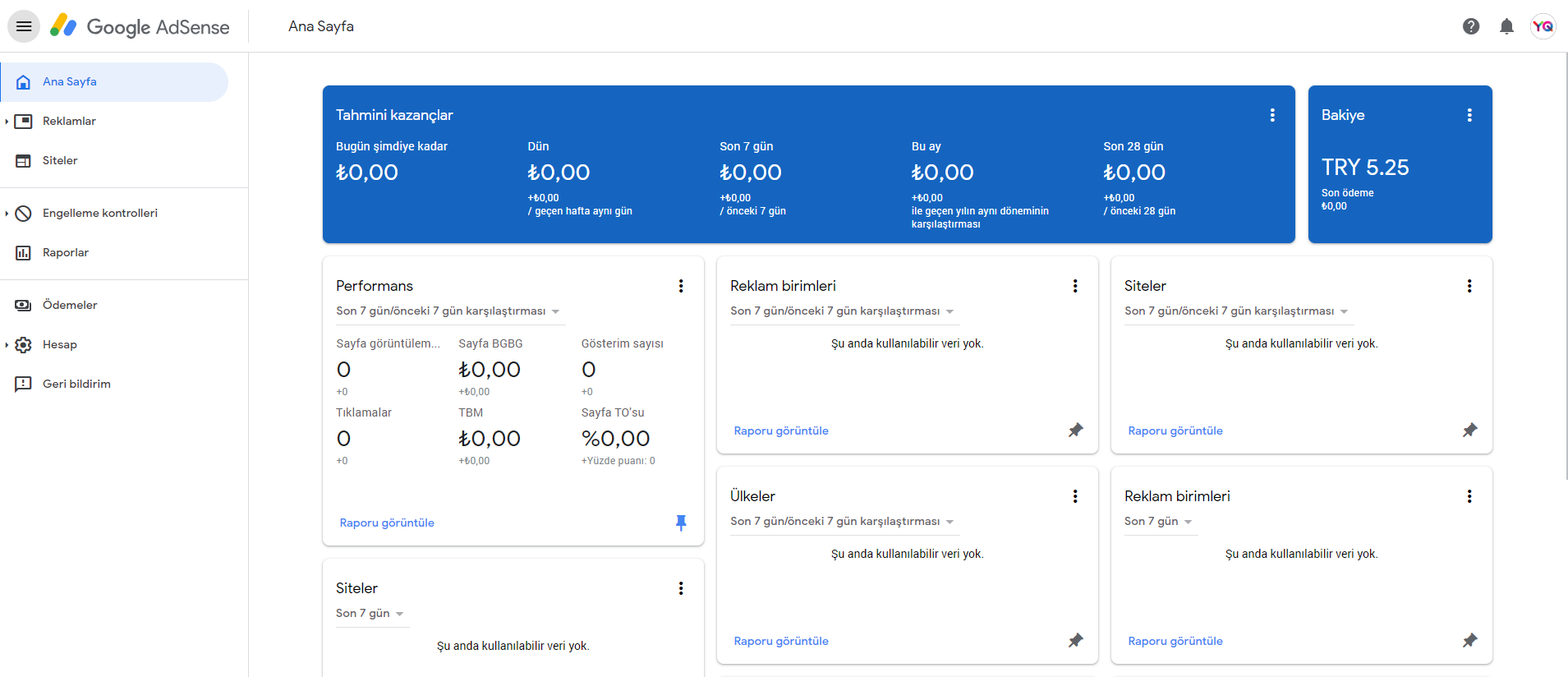The width and height of the screenshot is (1568, 677).
Task: Open the YQ account avatar
Action: pos(1543,26)
